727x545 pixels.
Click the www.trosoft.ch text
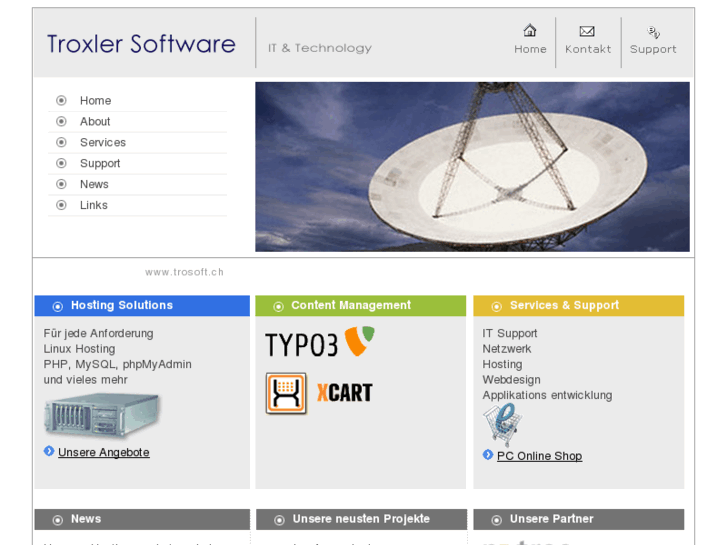coord(184,272)
